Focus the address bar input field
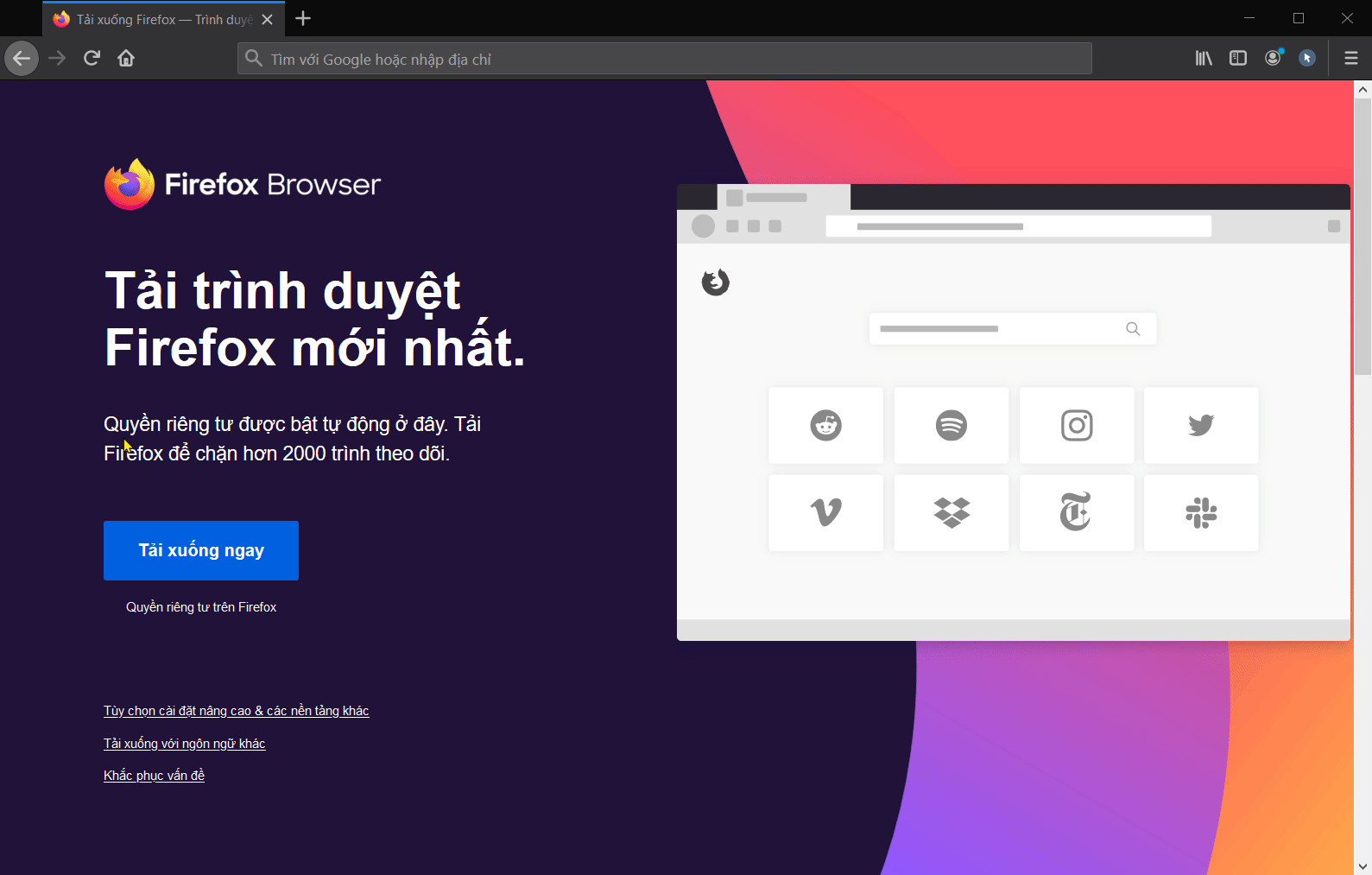 coord(664,58)
